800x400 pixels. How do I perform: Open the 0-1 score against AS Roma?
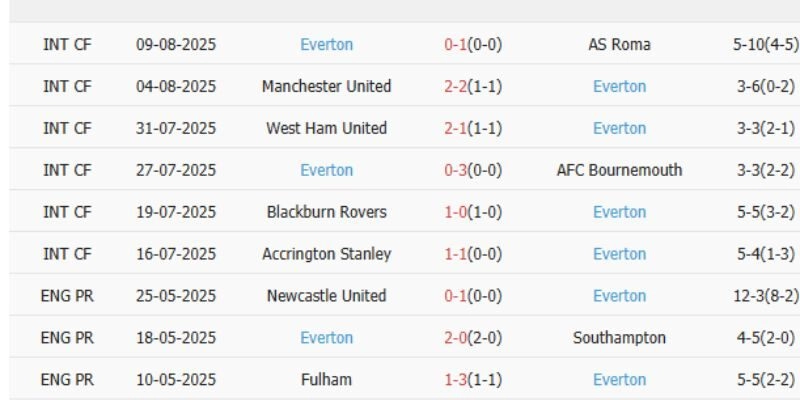(457, 45)
